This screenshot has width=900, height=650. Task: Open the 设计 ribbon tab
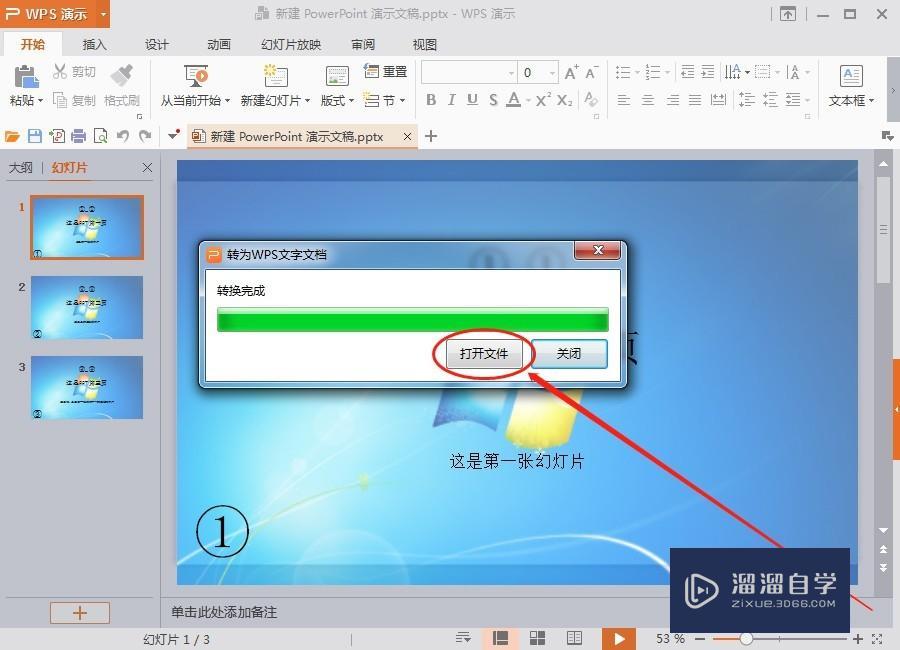click(x=156, y=44)
